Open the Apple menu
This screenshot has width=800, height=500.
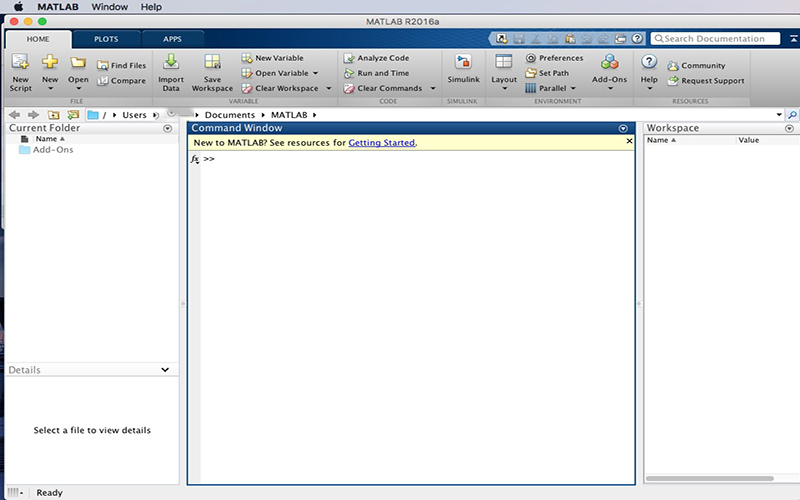[x=18, y=7]
